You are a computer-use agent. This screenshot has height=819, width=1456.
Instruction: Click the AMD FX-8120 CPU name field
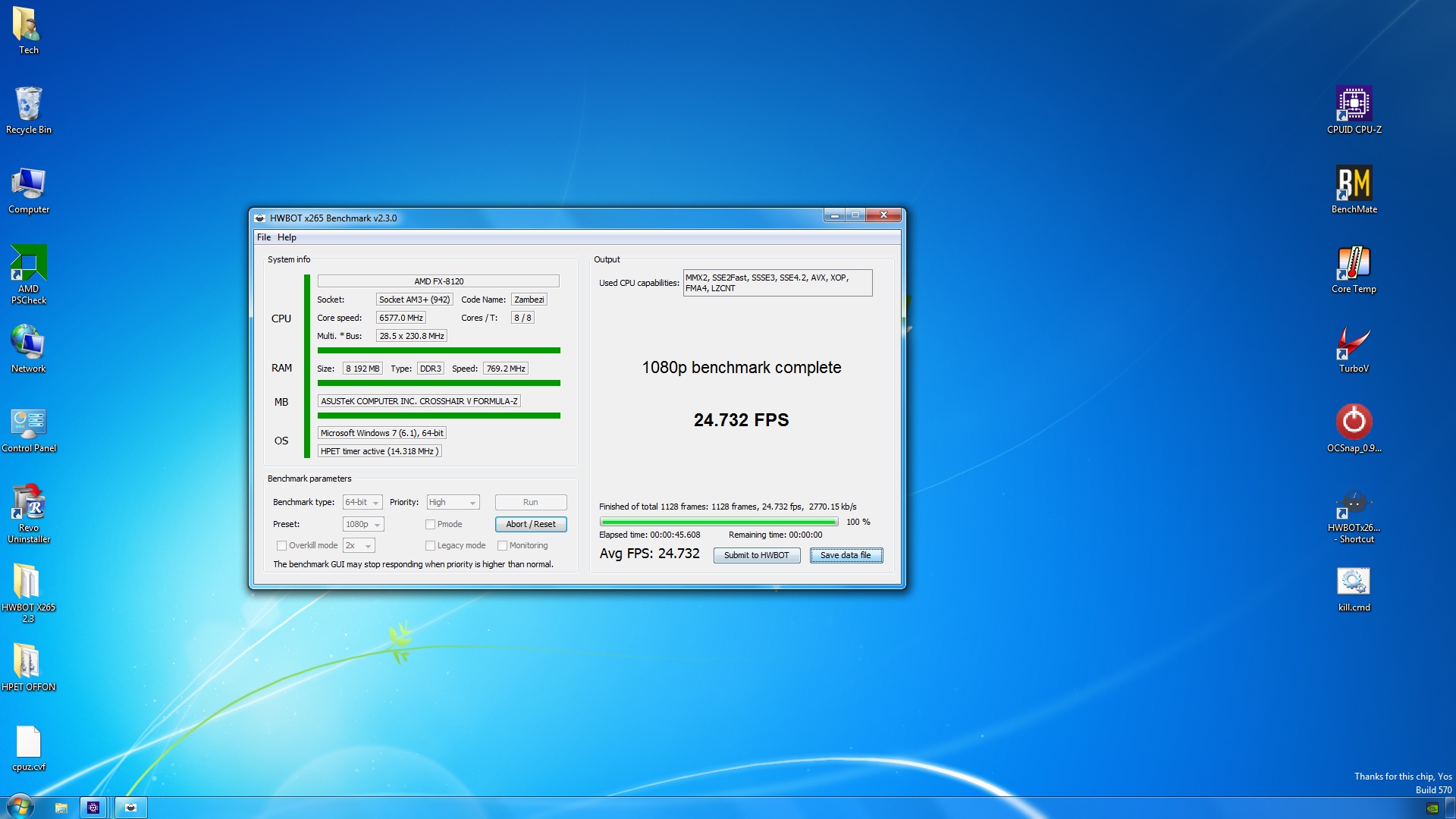(438, 281)
